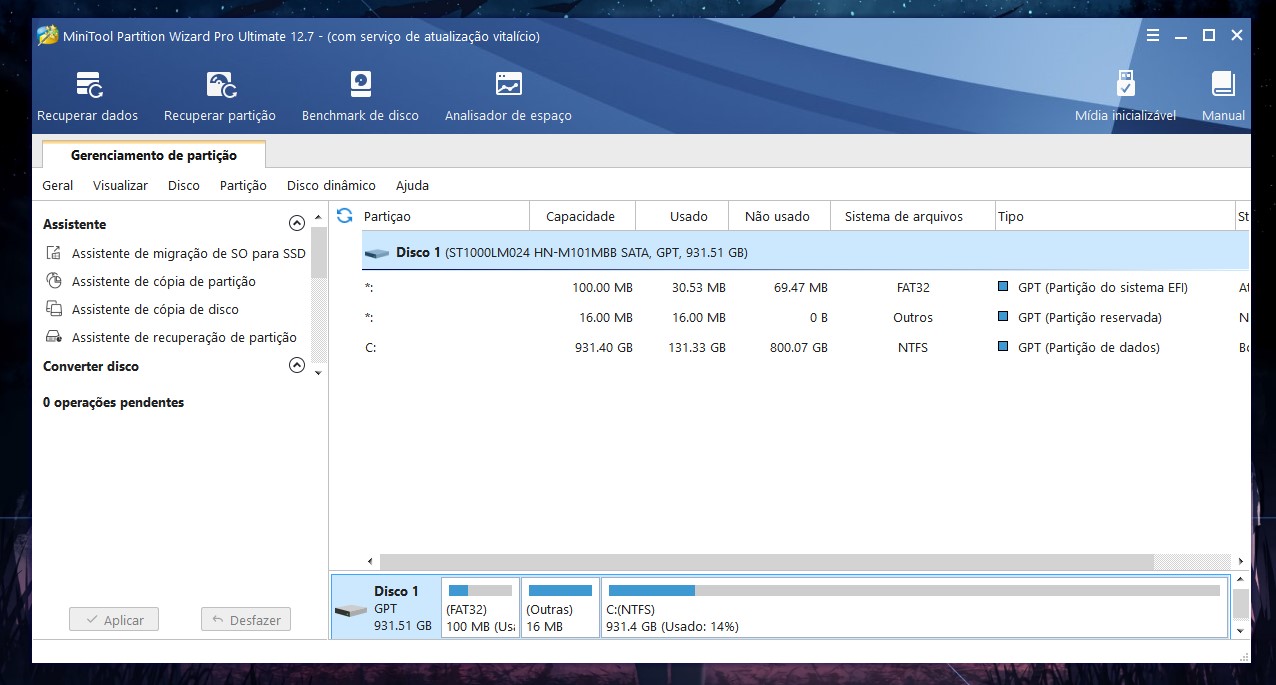Screen dimensions: 1276x685
Task: Open the Disco dinâmico menu
Action: [331, 186]
